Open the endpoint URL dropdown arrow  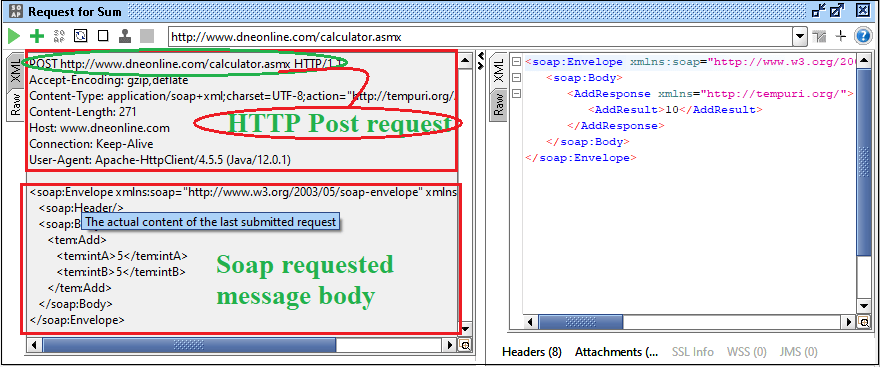click(x=800, y=37)
